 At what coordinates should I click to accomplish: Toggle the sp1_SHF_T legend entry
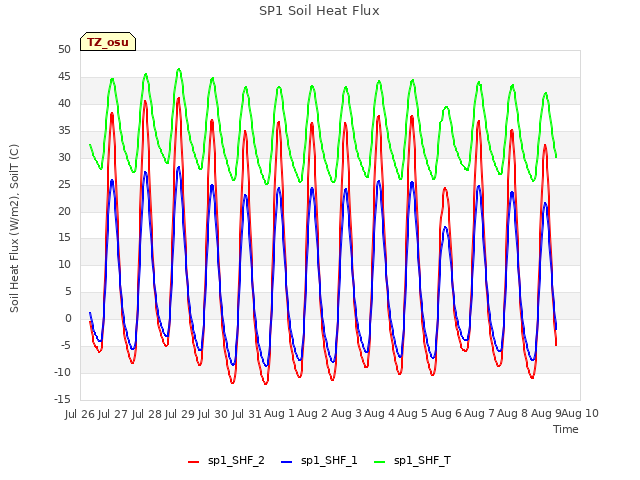(412, 461)
